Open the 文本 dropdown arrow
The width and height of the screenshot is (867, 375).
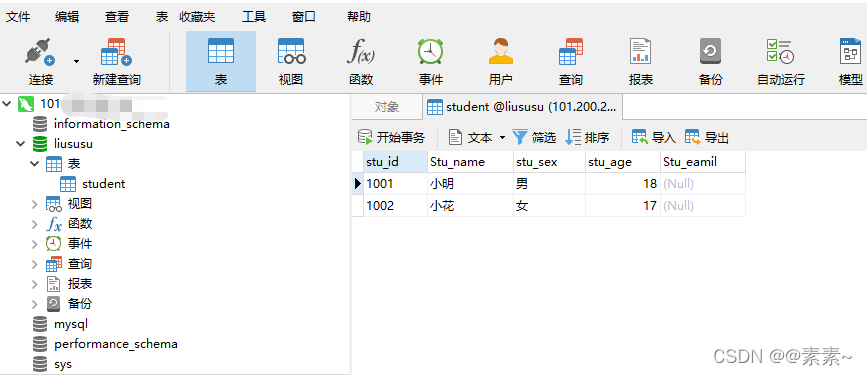coord(502,137)
